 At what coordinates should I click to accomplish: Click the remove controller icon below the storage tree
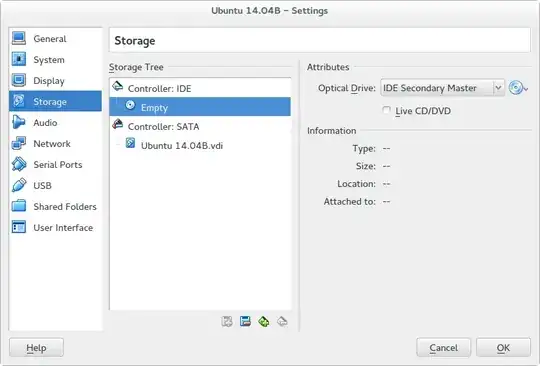coord(245,321)
